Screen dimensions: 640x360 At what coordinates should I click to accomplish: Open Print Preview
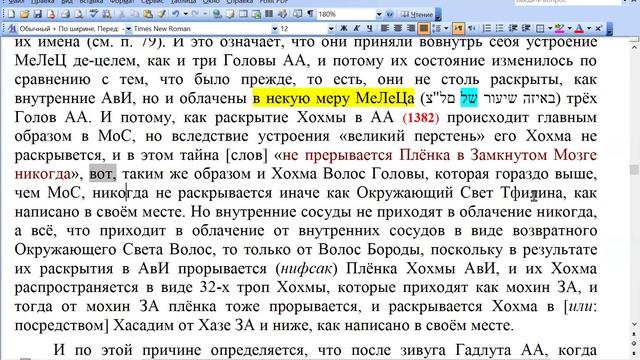click(78, 14)
